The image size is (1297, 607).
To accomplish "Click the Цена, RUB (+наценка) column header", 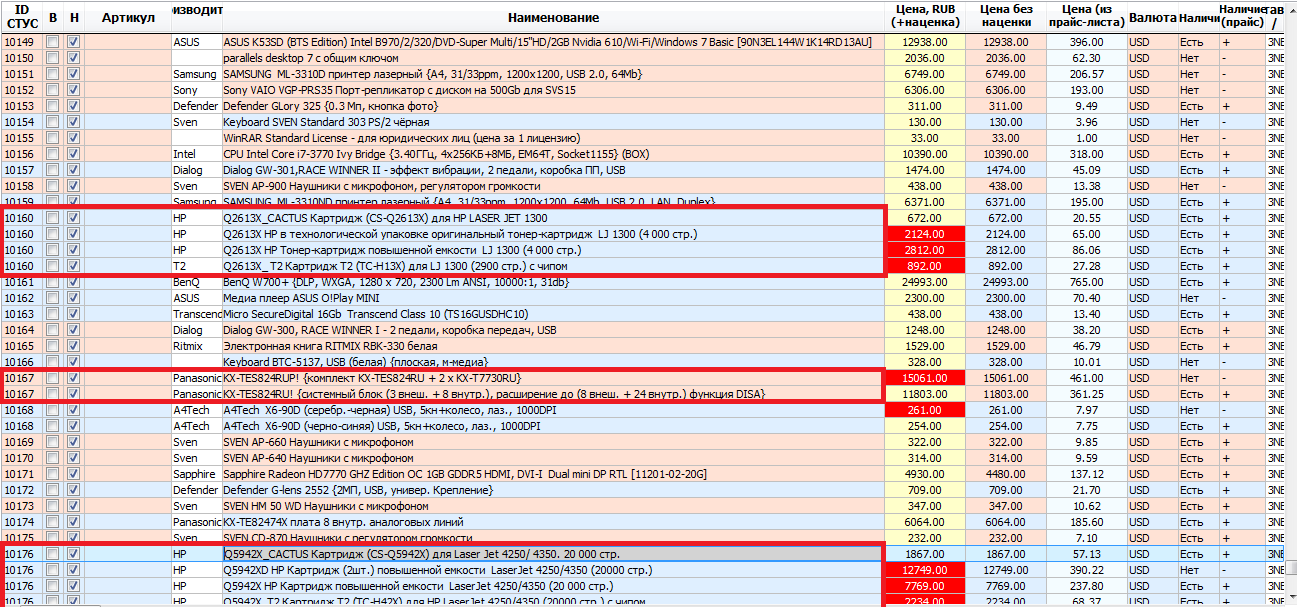I will coord(925,17).
